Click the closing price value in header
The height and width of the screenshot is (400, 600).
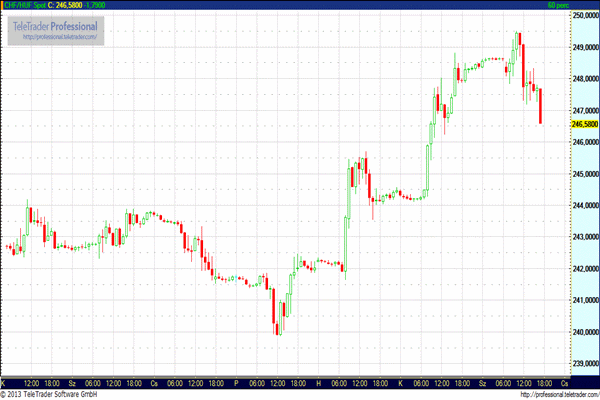point(67,5)
